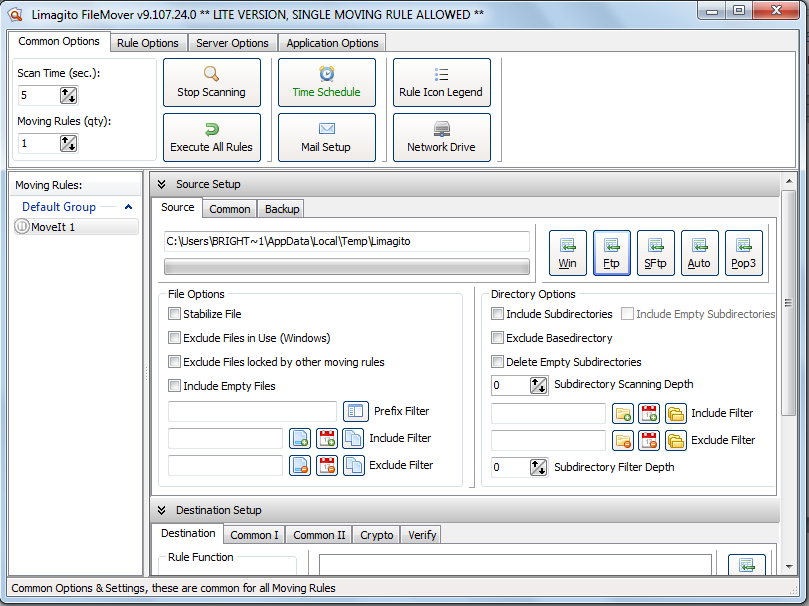
Task: Click the source directory path field
Action: pyautogui.click(x=346, y=241)
